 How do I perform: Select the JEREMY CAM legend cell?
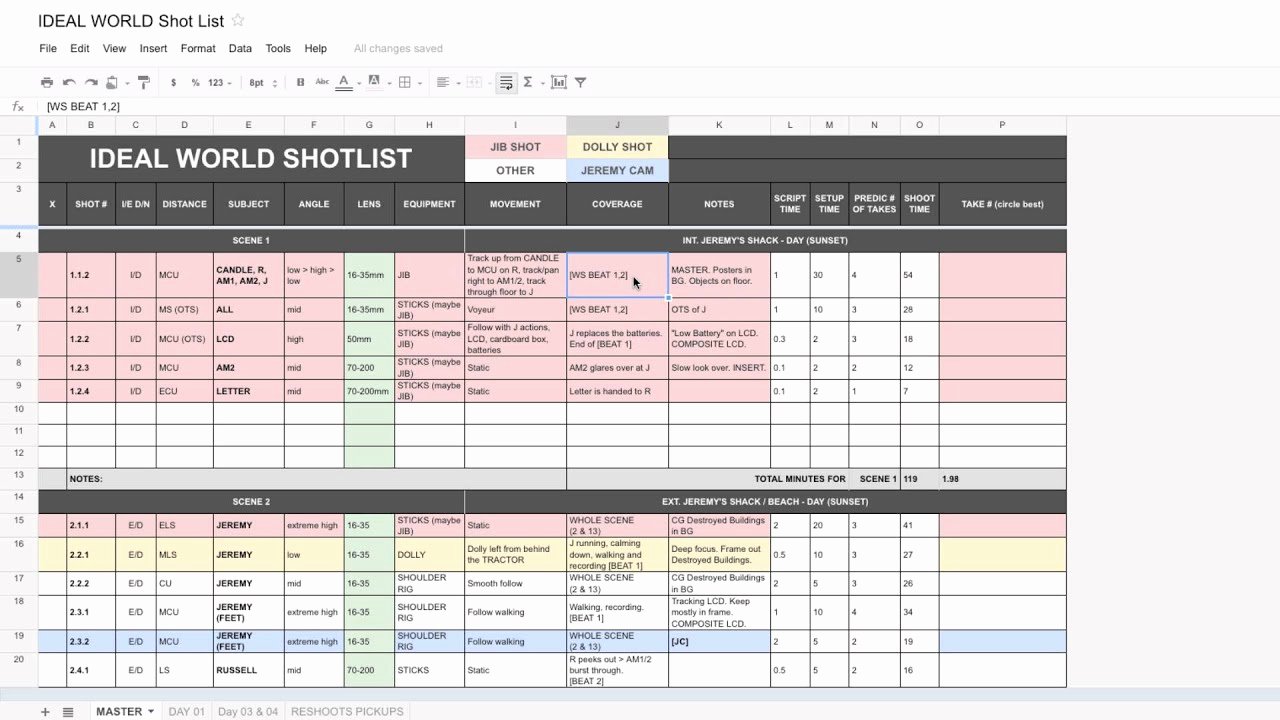(x=617, y=170)
